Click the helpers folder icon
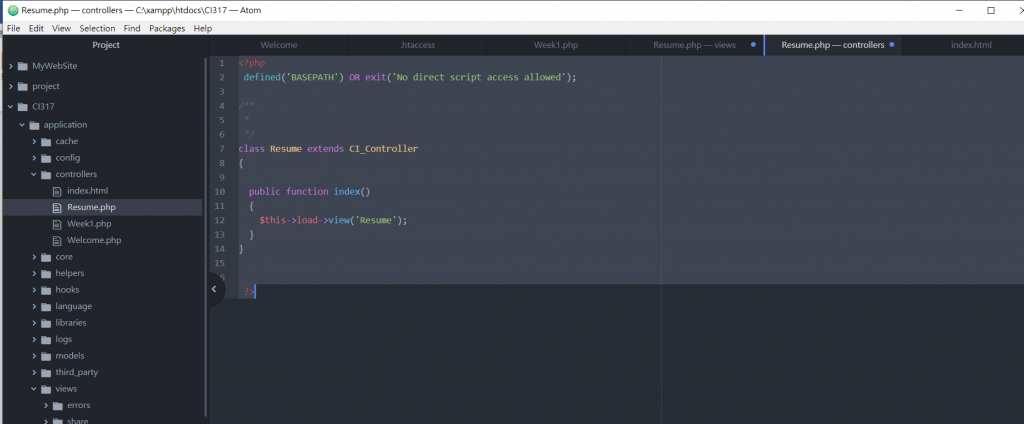The image size is (1024, 424). 46,273
